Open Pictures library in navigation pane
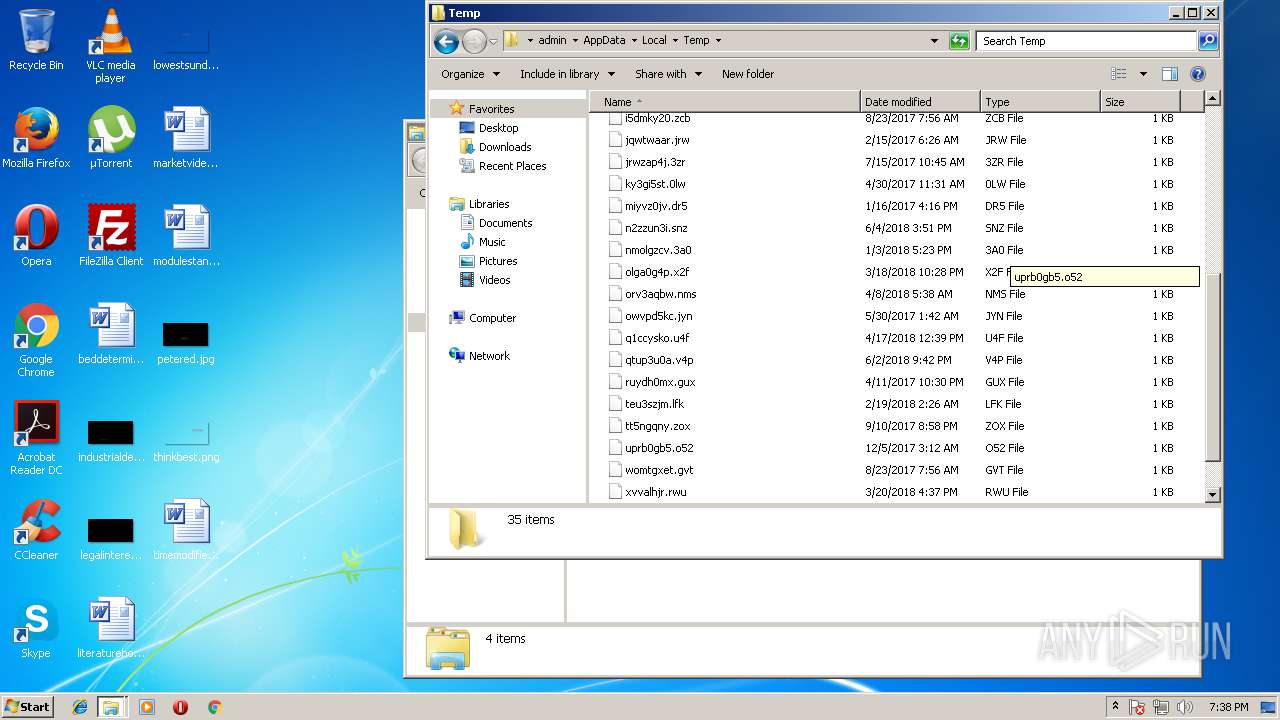The image size is (1280, 720). pos(498,261)
